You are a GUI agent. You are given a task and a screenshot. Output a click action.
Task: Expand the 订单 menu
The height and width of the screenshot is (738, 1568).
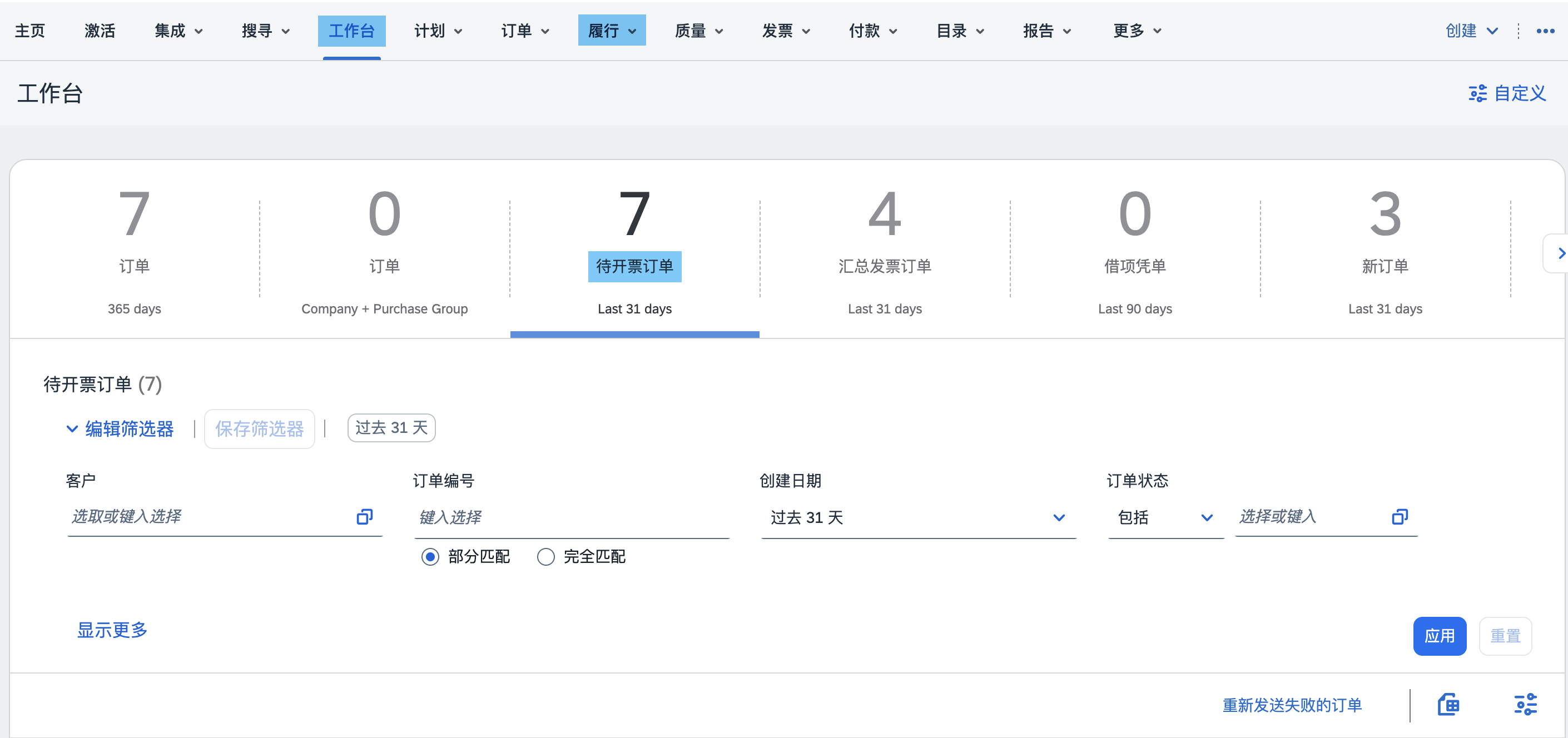525,31
